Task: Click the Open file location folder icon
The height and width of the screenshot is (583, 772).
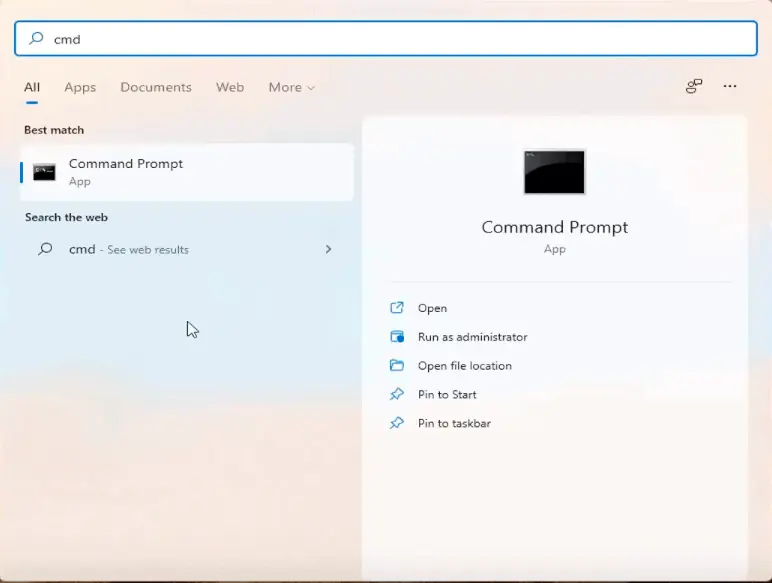Action: point(397,365)
